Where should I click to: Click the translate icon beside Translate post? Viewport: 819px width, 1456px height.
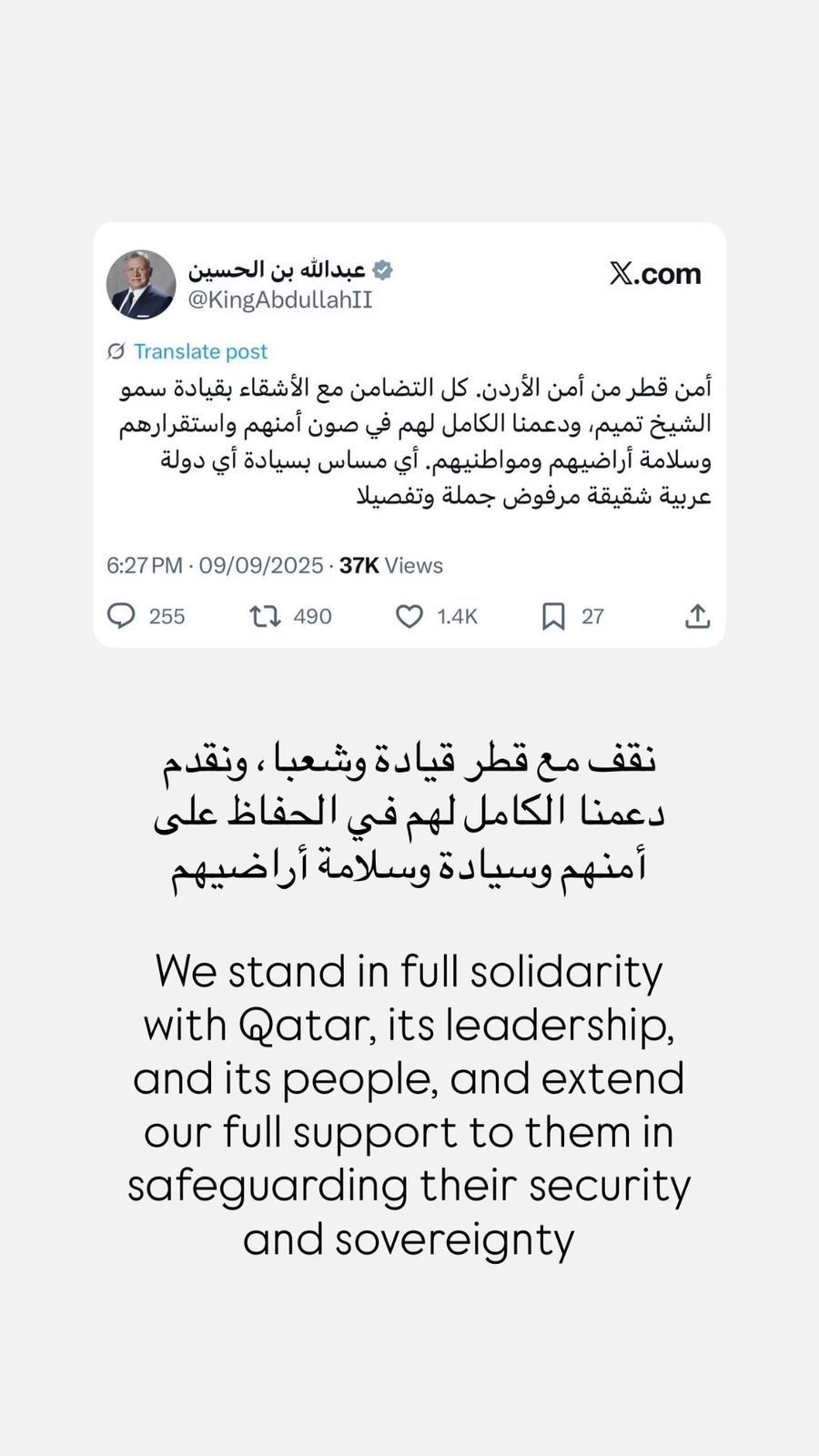tap(116, 351)
